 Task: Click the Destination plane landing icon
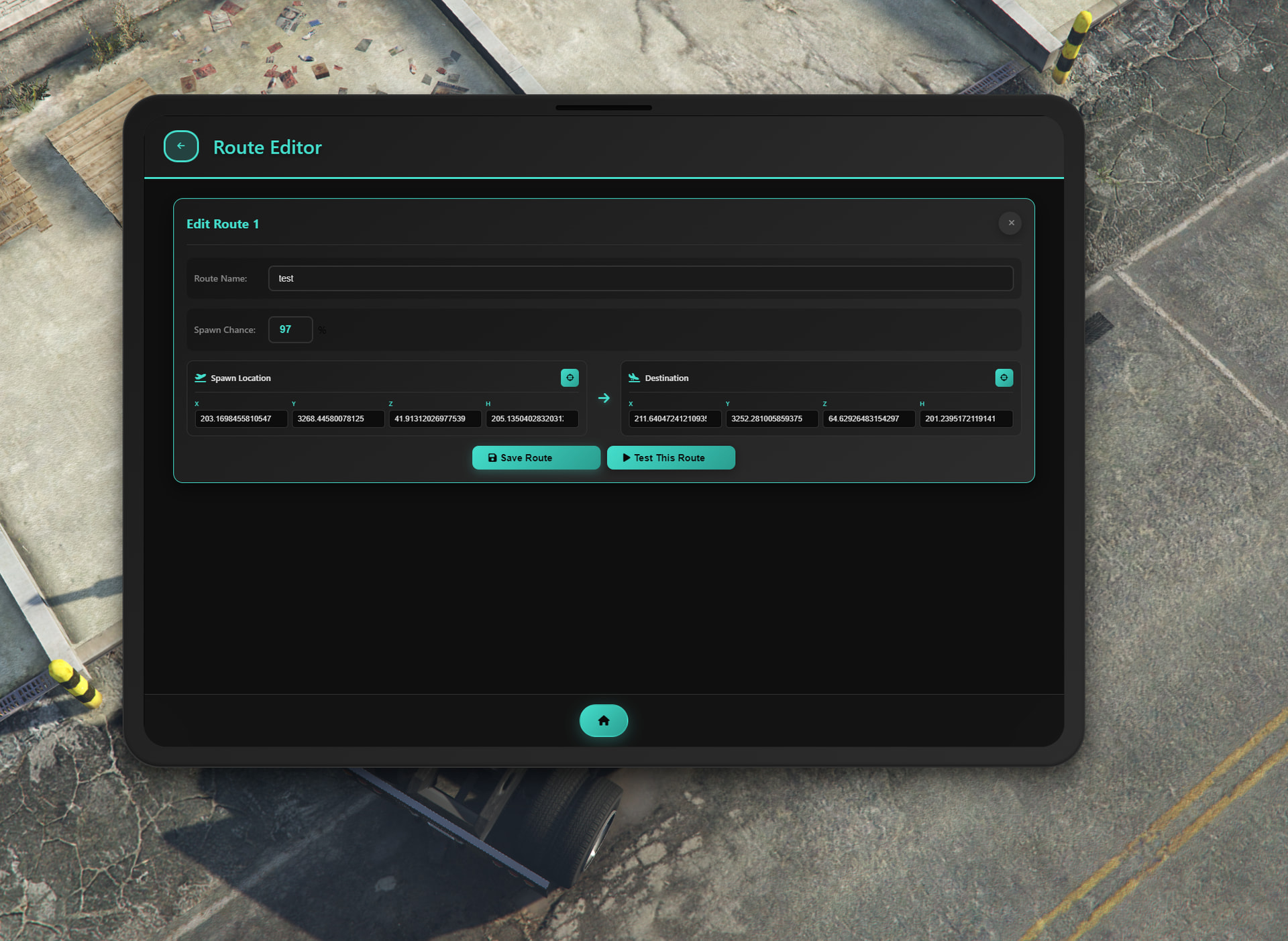coord(634,378)
